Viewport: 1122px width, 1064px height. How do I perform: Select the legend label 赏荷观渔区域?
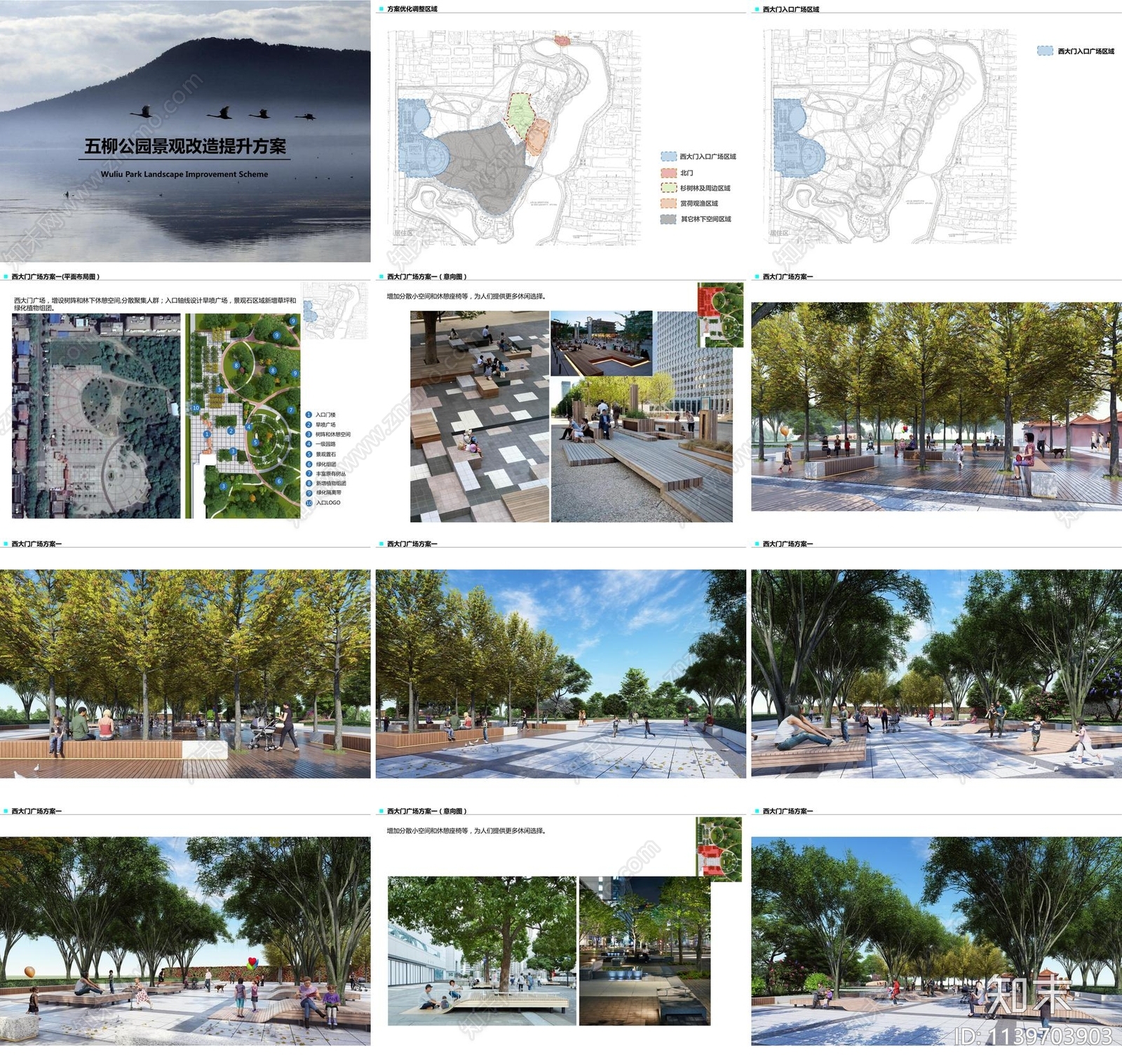(699, 203)
